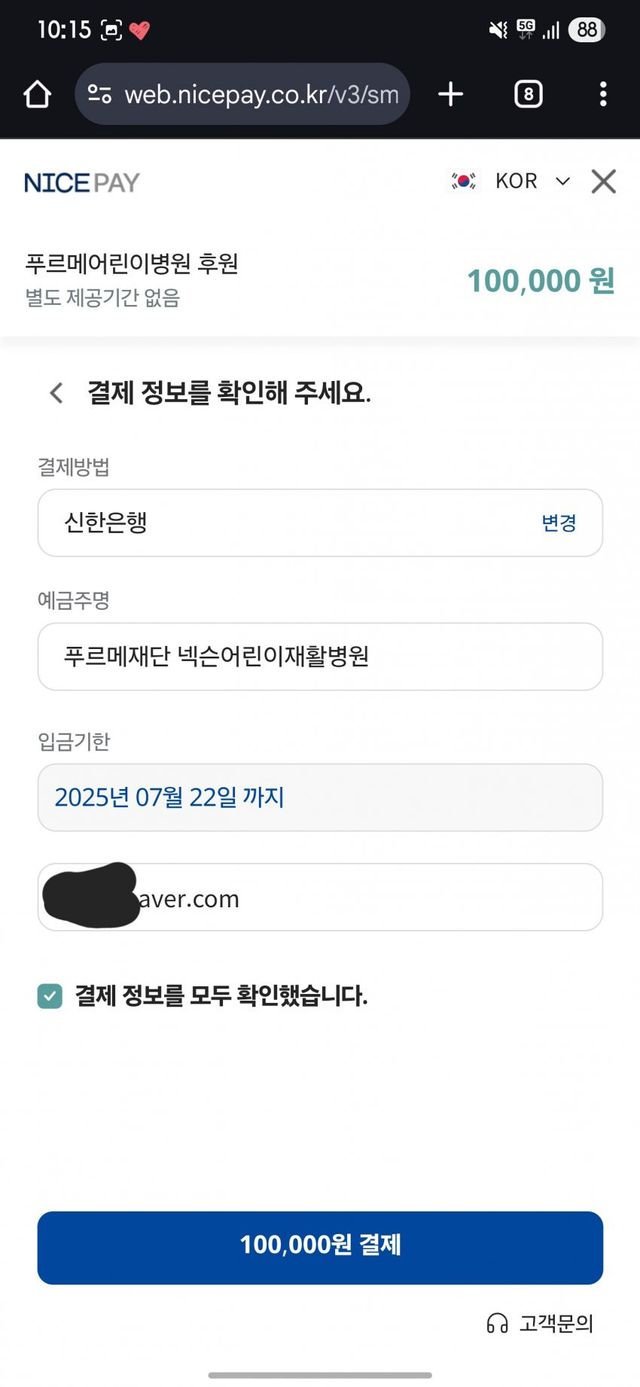Tap the 예금주명 account holder field

click(320, 657)
